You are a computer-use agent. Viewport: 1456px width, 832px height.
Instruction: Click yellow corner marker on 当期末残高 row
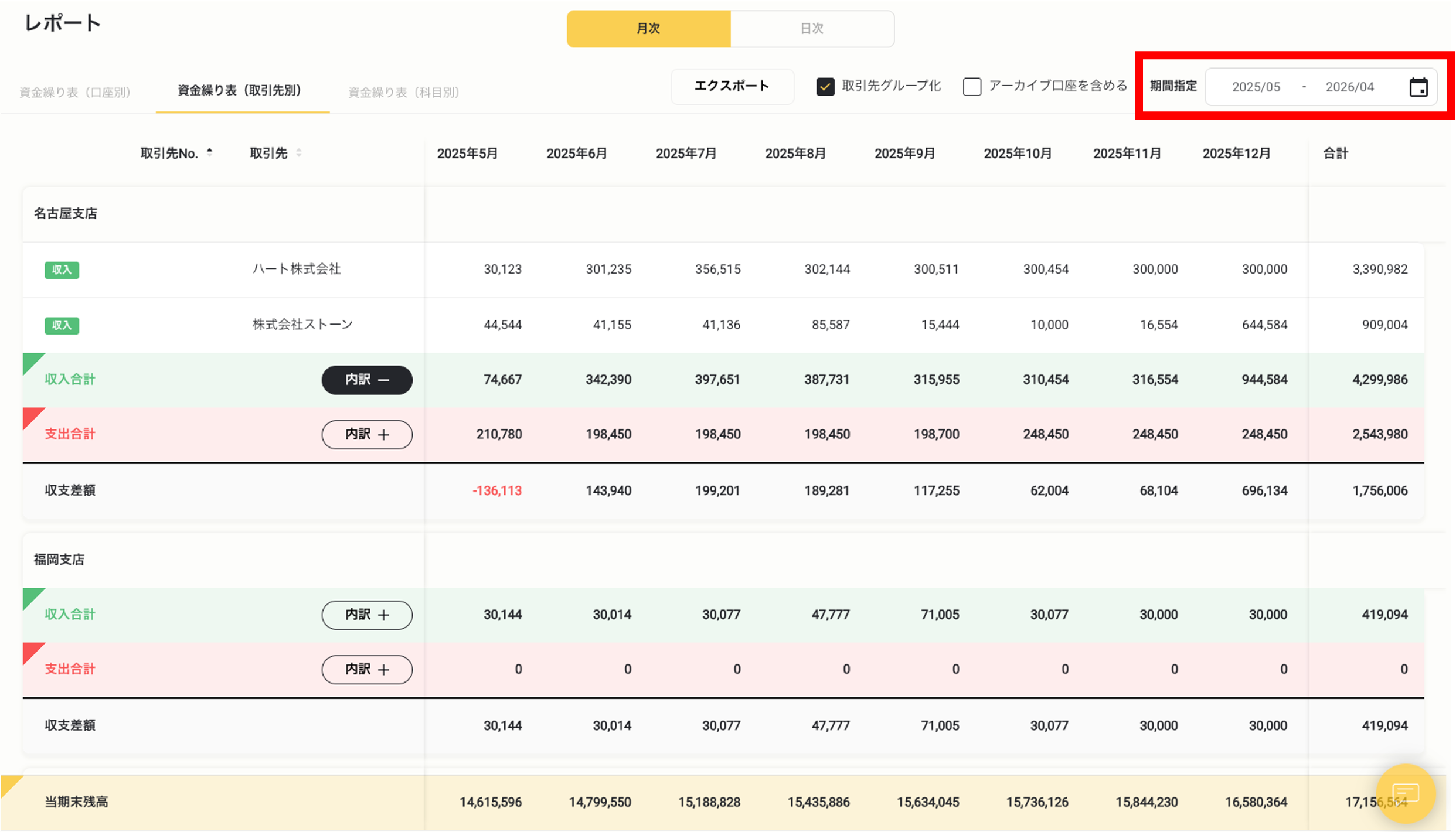tap(10, 785)
